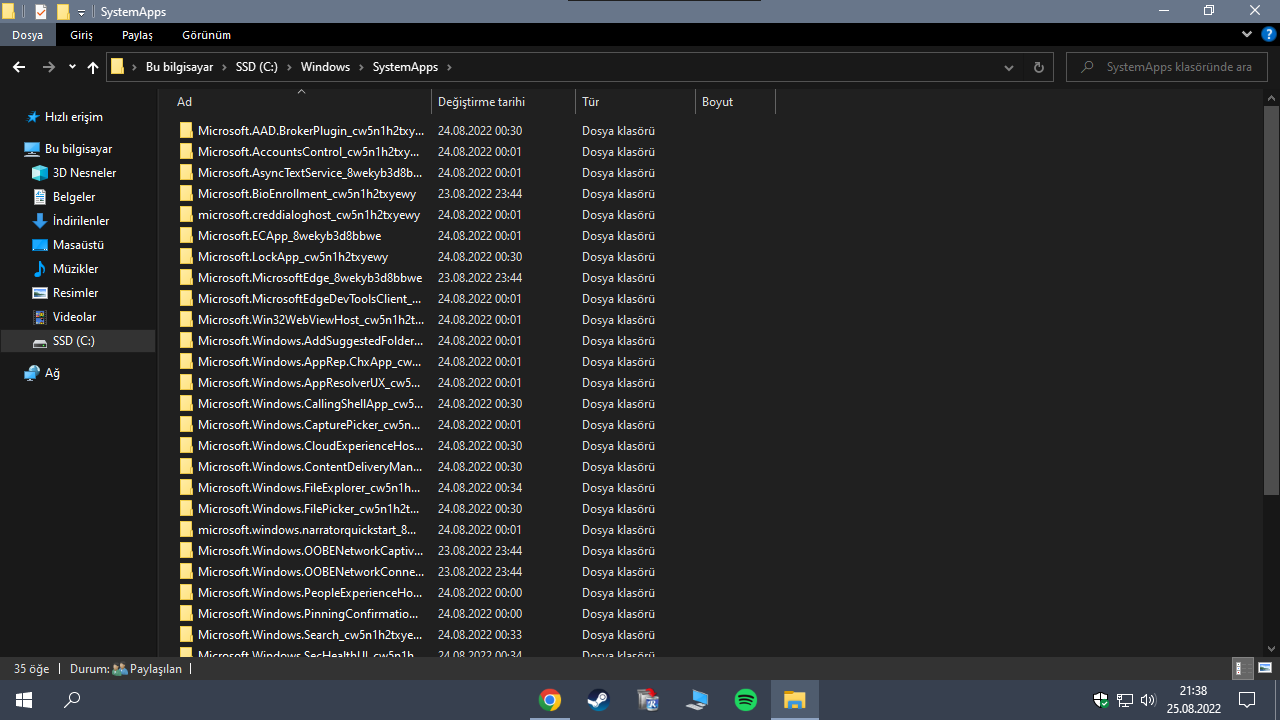Screen dimensions: 1280x720
Task: Expand the chevron after SSD (C:) breadcrumb
Action: coord(290,67)
